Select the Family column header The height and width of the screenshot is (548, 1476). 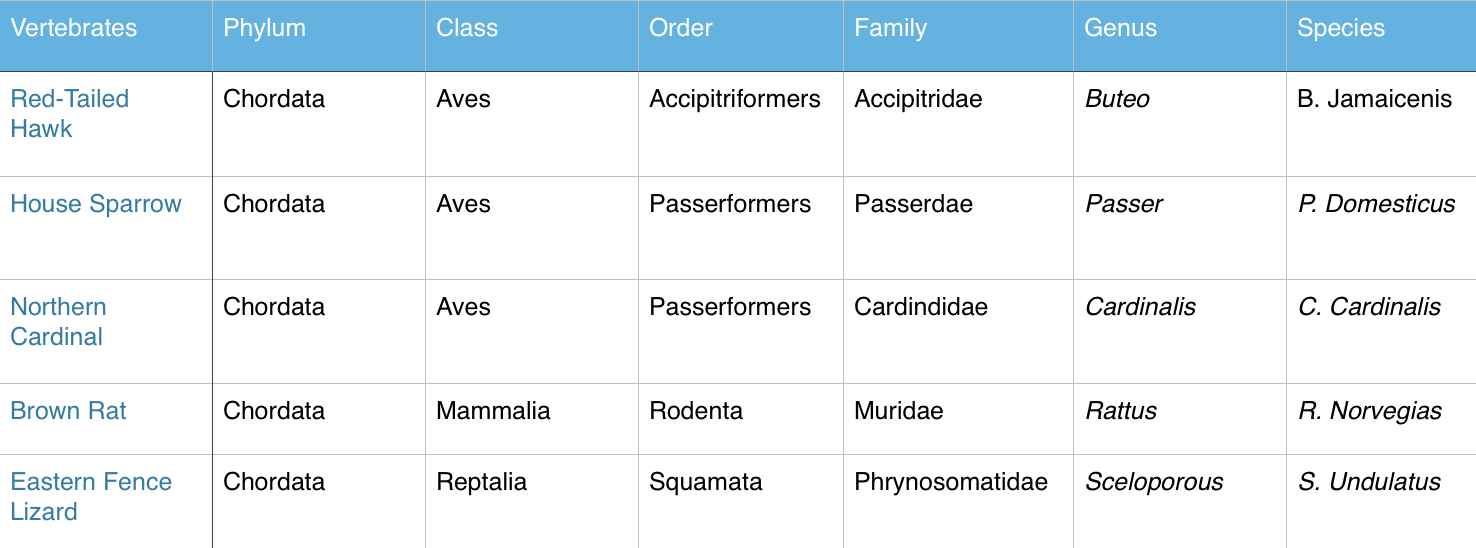pos(890,28)
